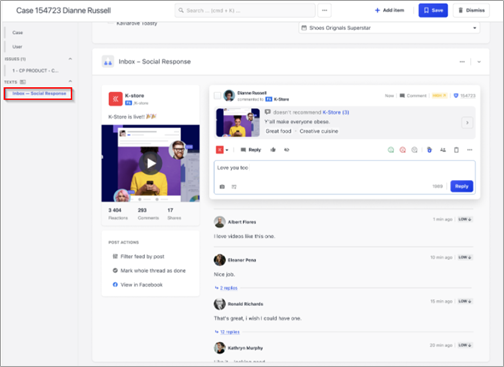Click the assign user icon in comment toolbar

pyautogui.click(x=443, y=150)
